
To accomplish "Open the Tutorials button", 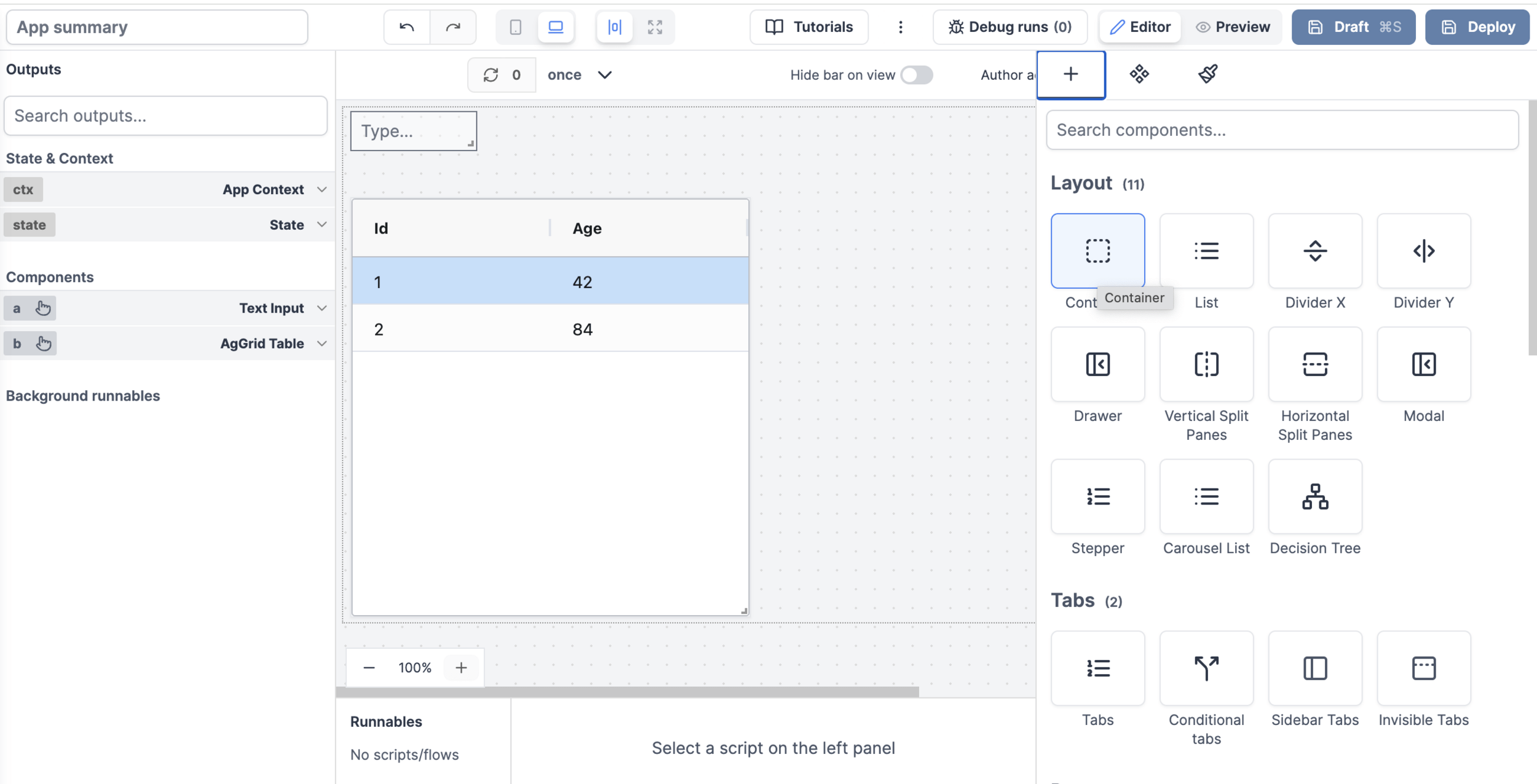I will 808,27.
